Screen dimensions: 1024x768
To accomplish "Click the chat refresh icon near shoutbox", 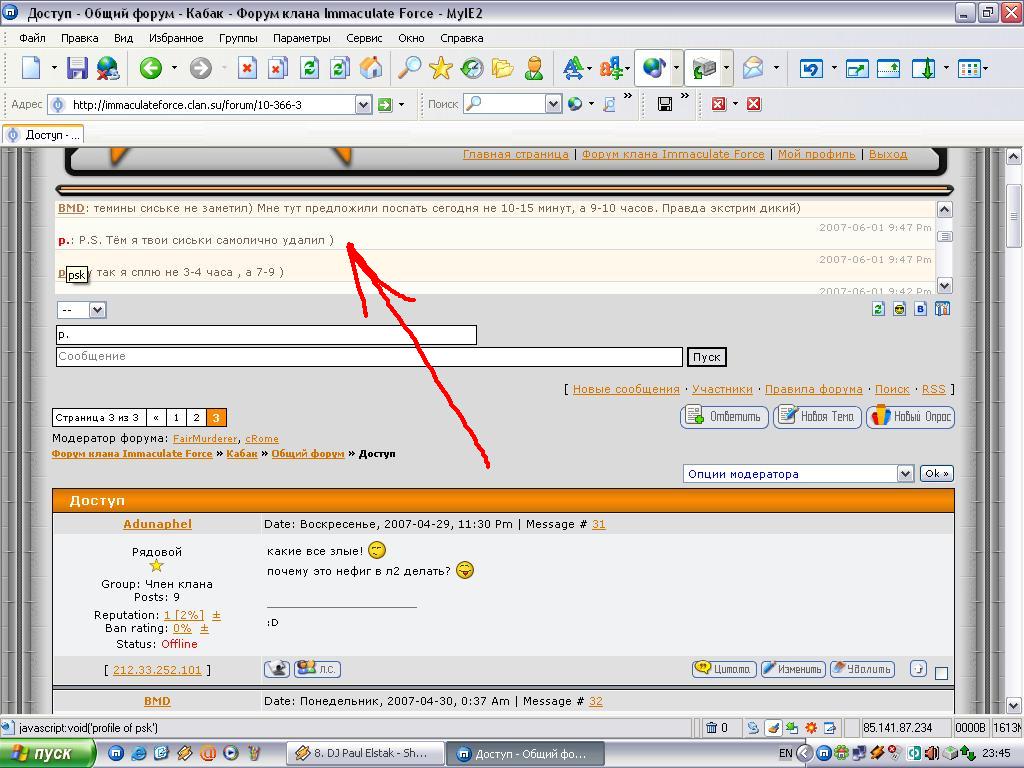I will 878,310.
